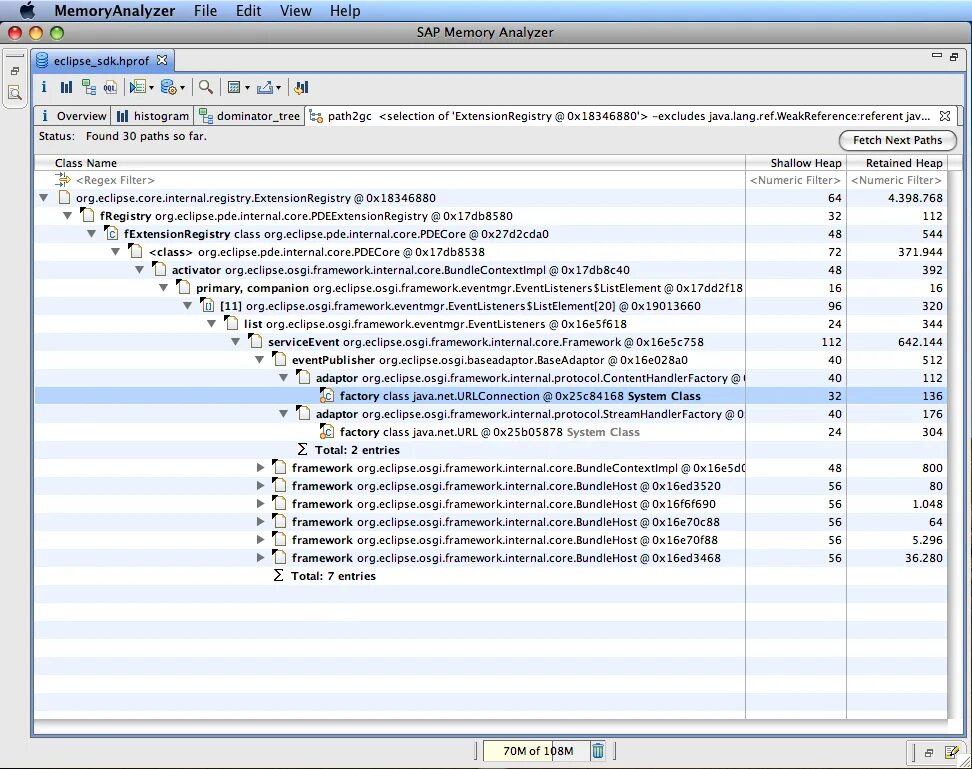Click the Class Name column header
Viewport: 972px width, 769px height.
click(390, 163)
